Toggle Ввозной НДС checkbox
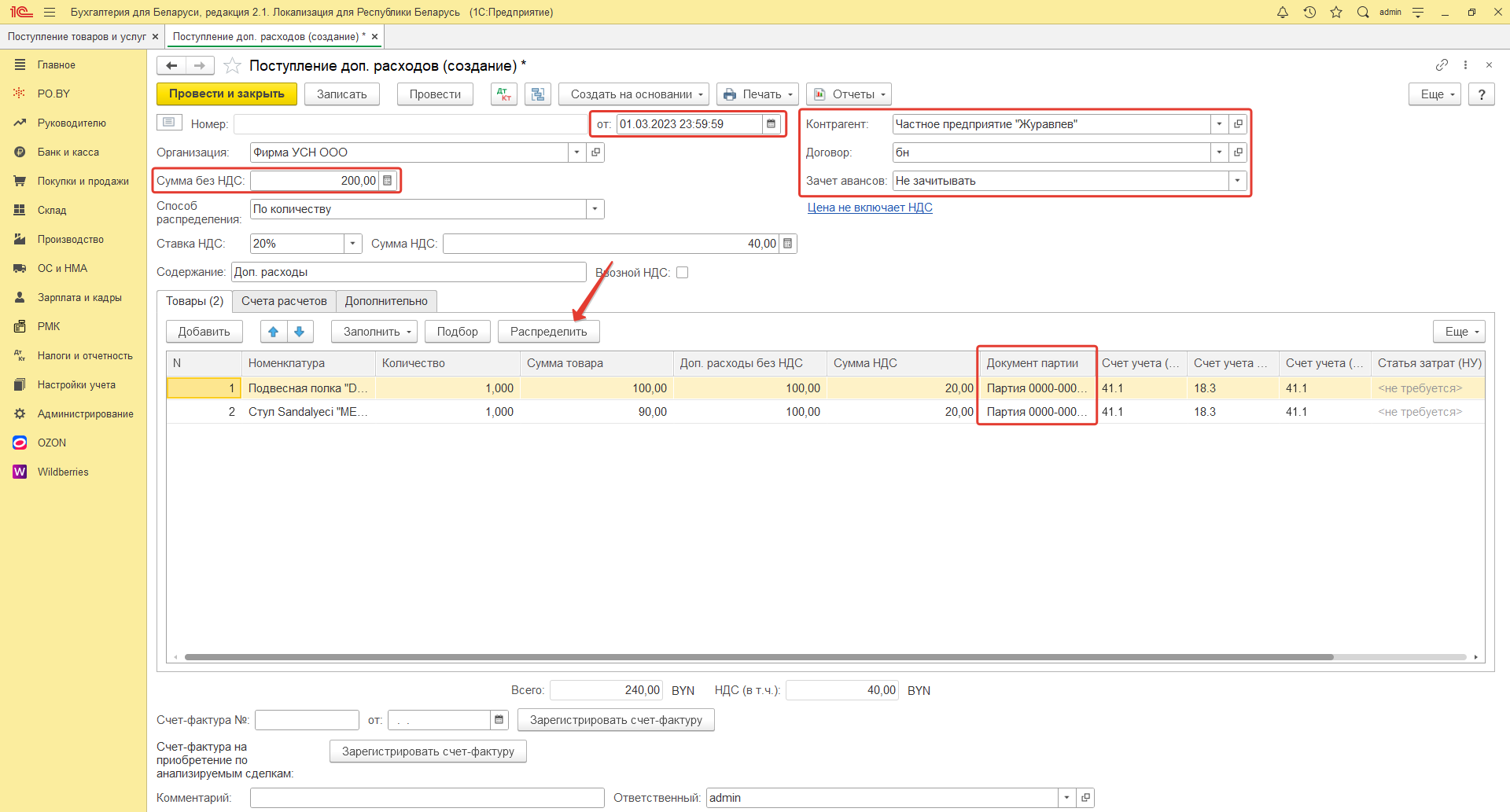The width and height of the screenshot is (1510, 812). tap(683, 273)
